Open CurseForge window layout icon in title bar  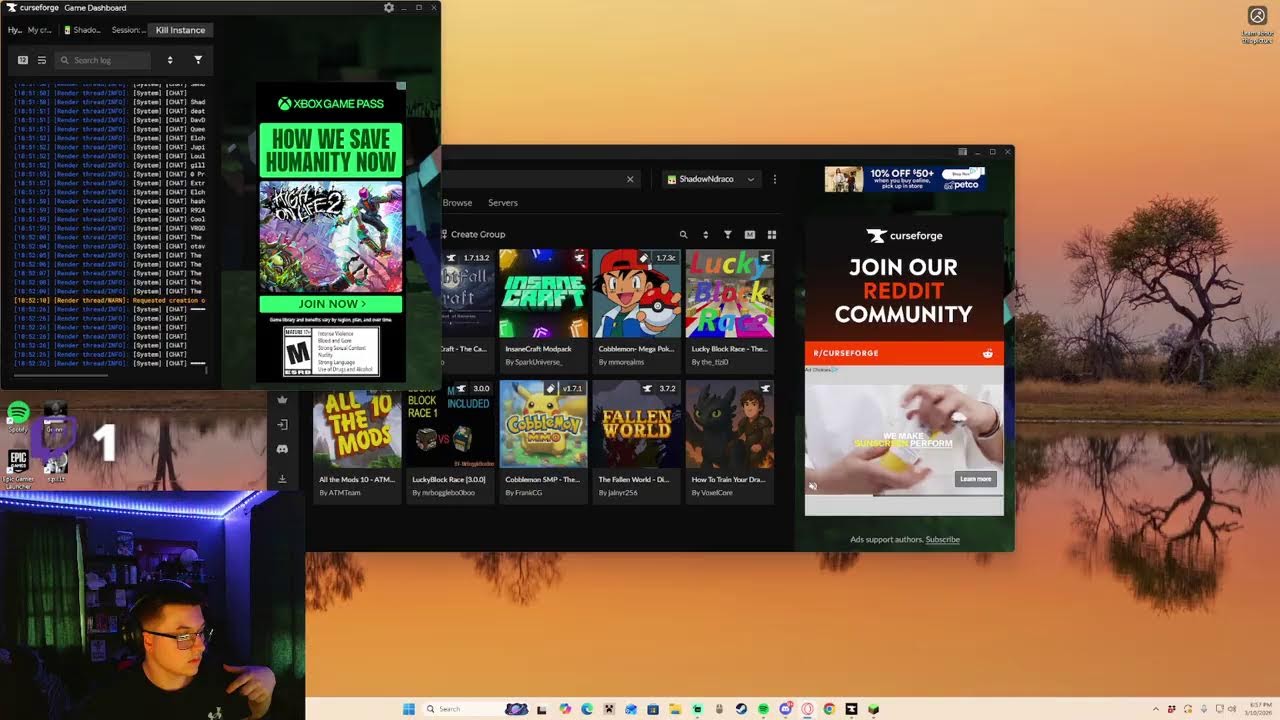[x=962, y=152]
